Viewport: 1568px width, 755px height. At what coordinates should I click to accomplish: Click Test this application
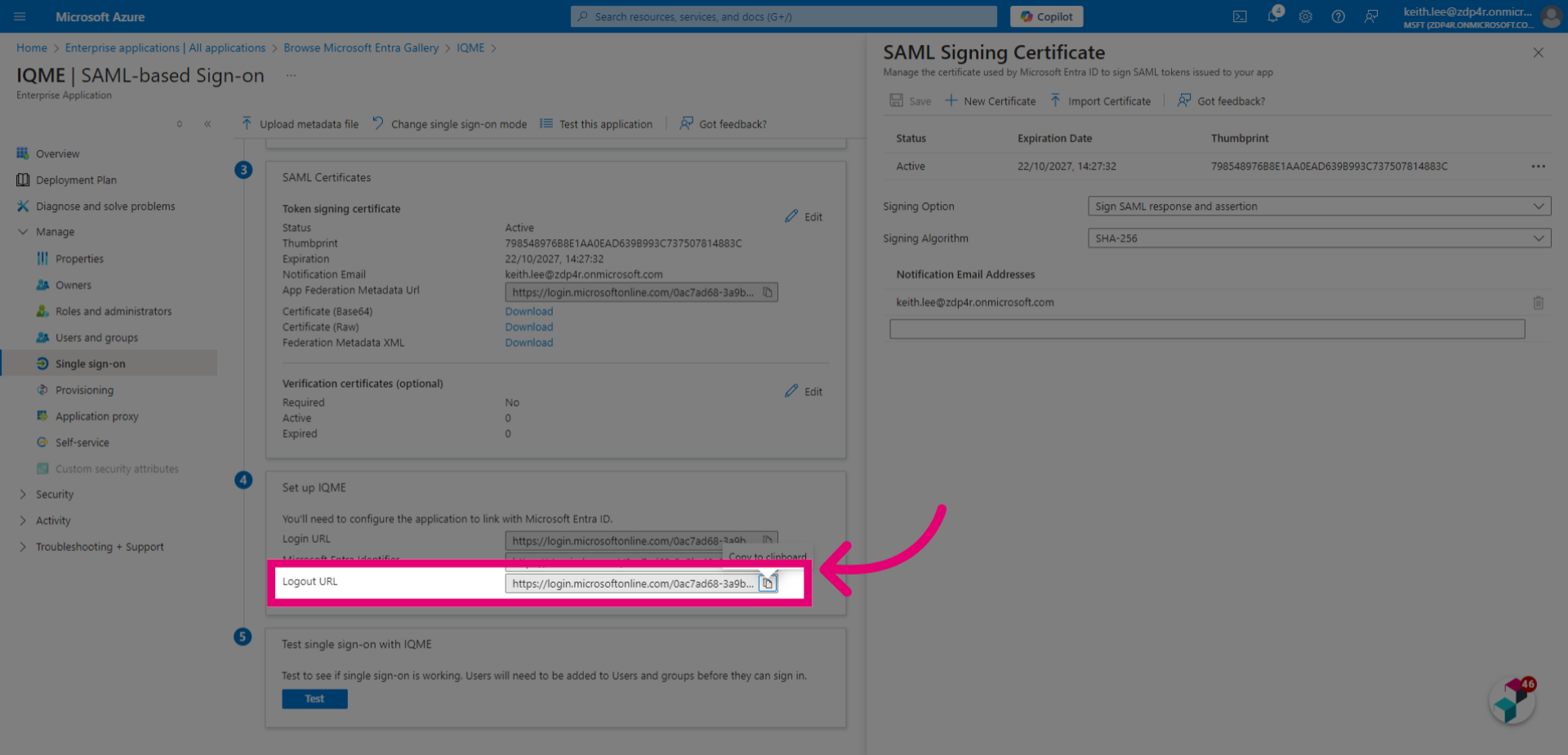[x=596, y=124]
